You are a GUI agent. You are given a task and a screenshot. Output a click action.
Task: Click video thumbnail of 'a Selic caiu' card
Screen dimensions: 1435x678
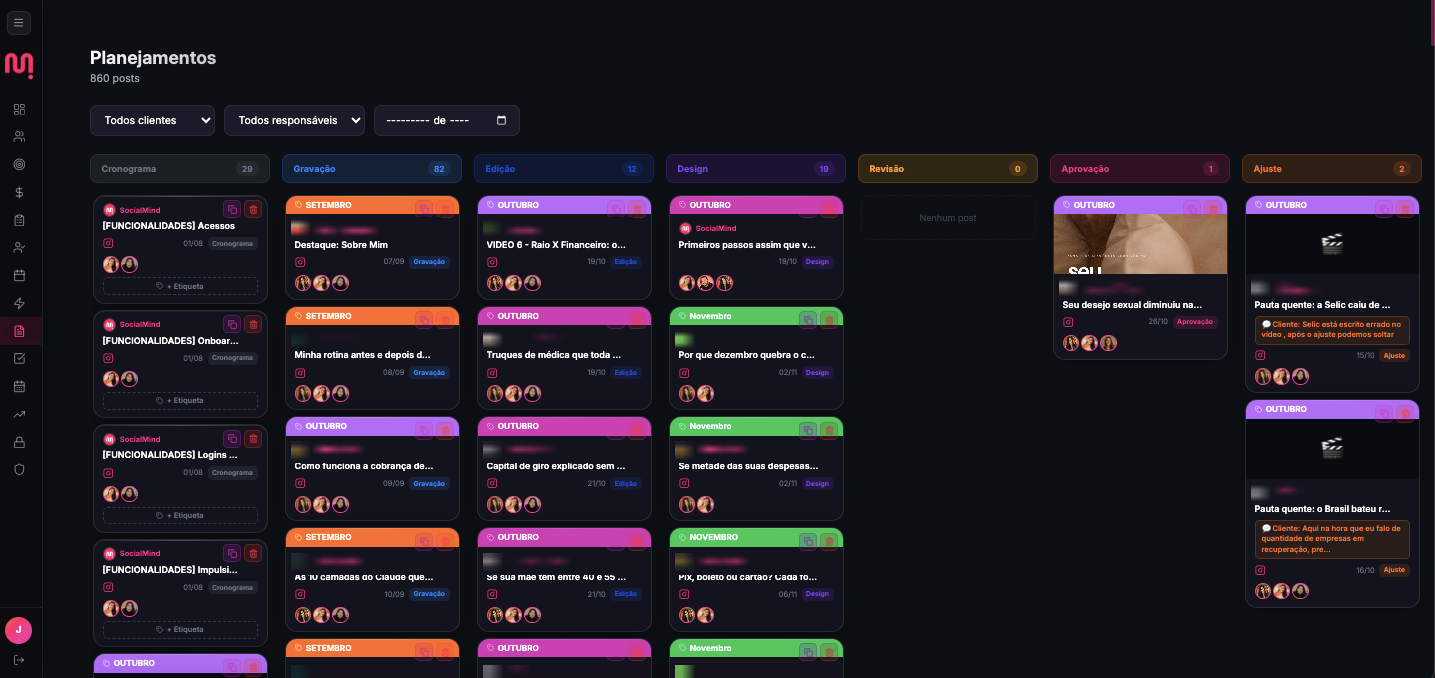(1332, 244)
